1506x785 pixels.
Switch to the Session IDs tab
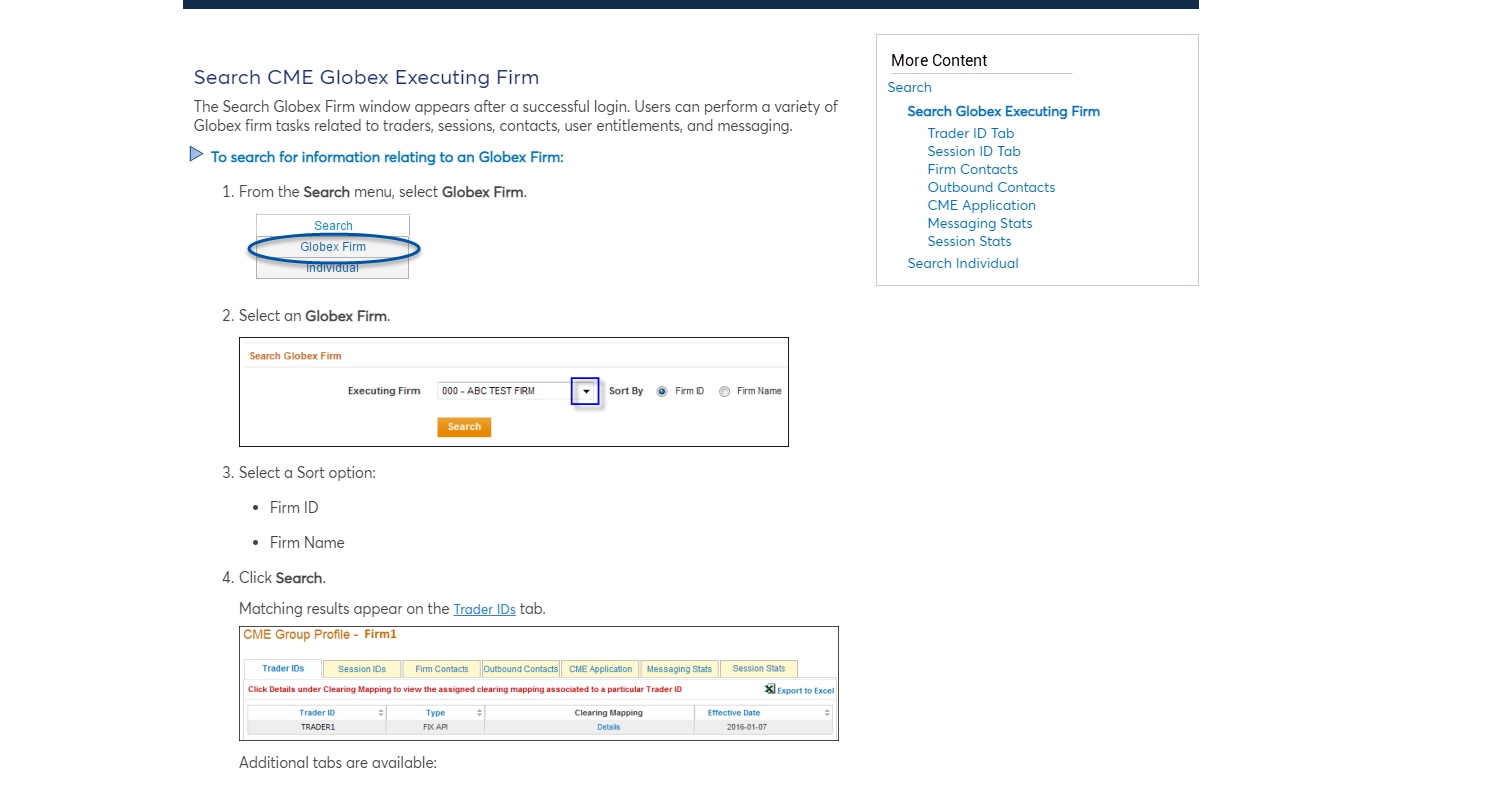pyautogui.click(x=362, y=669)
